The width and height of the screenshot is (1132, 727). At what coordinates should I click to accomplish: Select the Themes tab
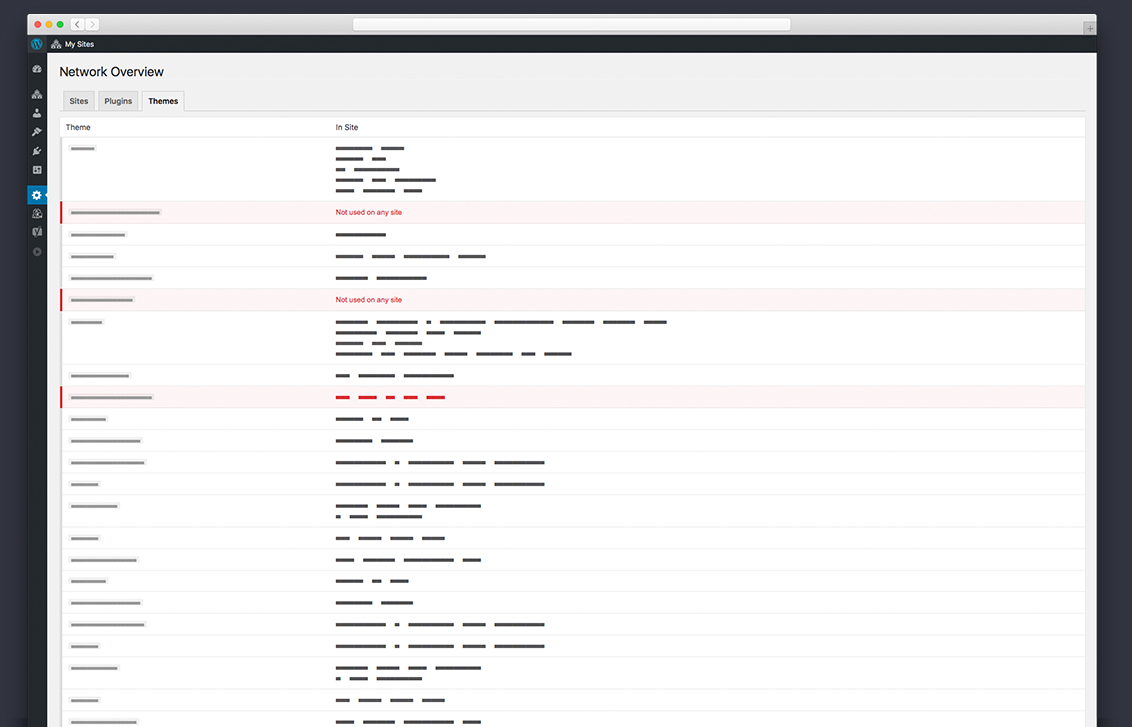(x=163, y=101)
